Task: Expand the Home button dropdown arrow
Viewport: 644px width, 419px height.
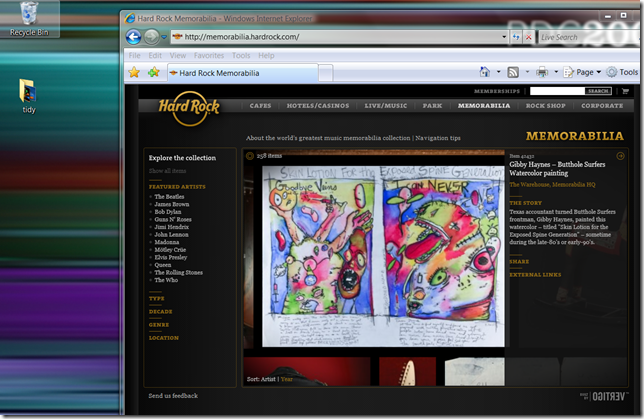Action: [499, 72]
